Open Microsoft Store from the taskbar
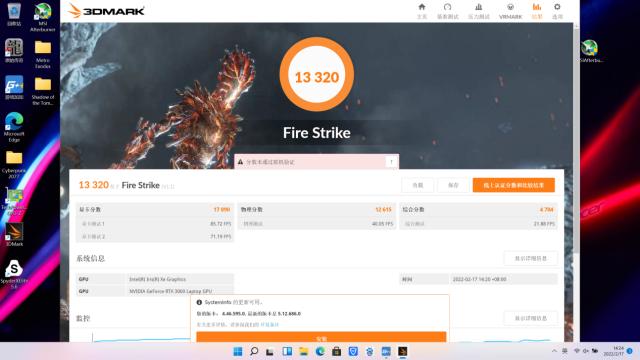The width and height of the screenshot is (640, 360). tap(336, 351)
